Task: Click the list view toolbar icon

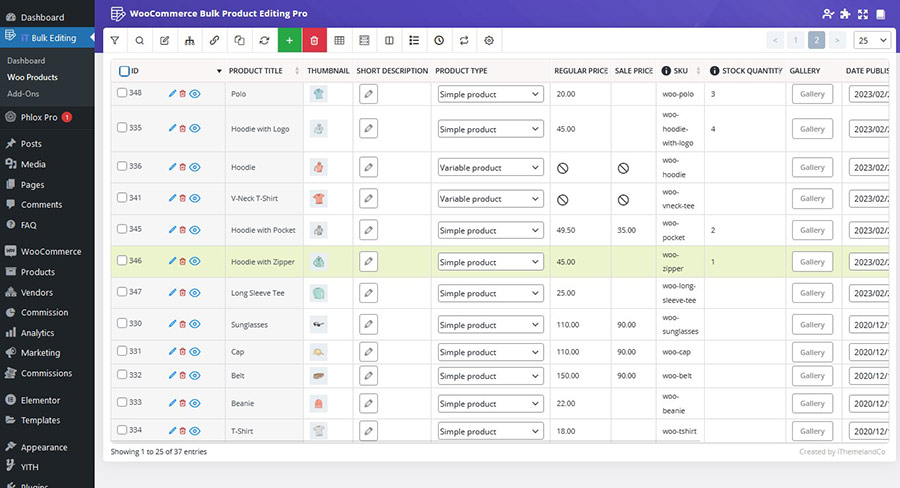Action: (x=414, y=41)
